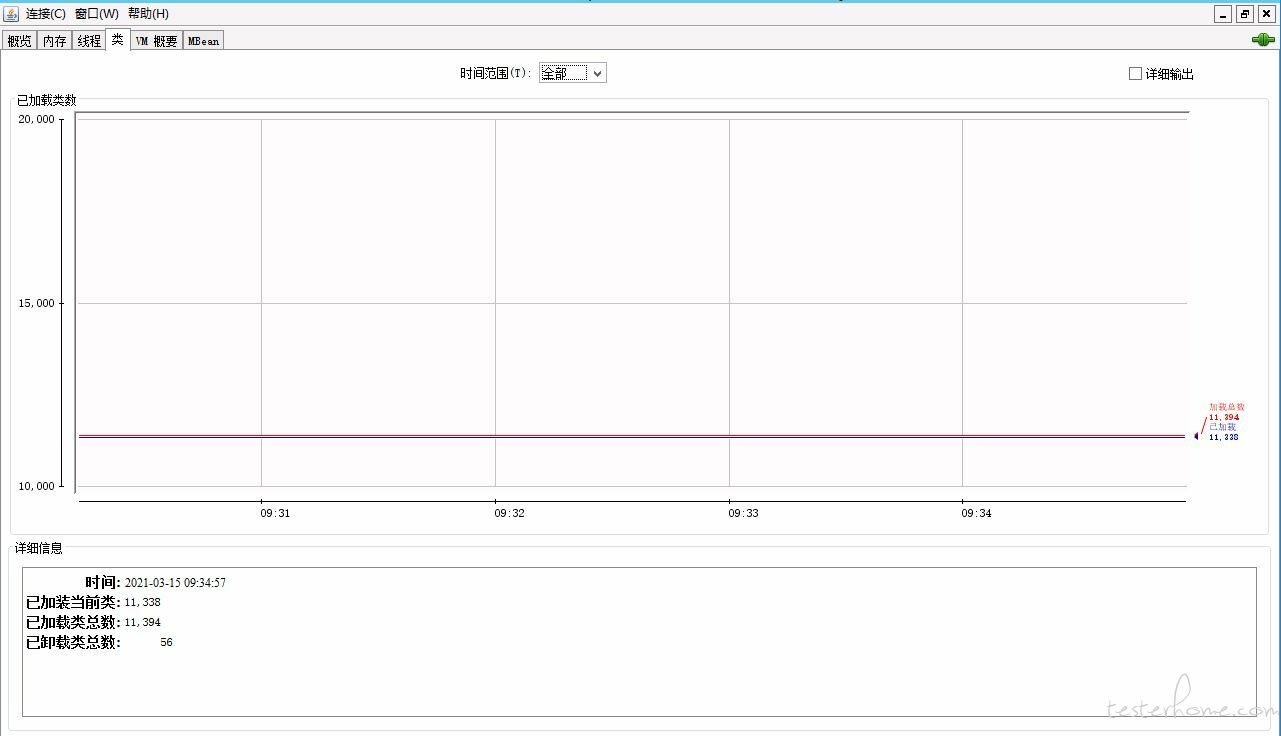1281x736 pixels.
Task: Click the 加载总数 legend label
Action: (1227, 407)
